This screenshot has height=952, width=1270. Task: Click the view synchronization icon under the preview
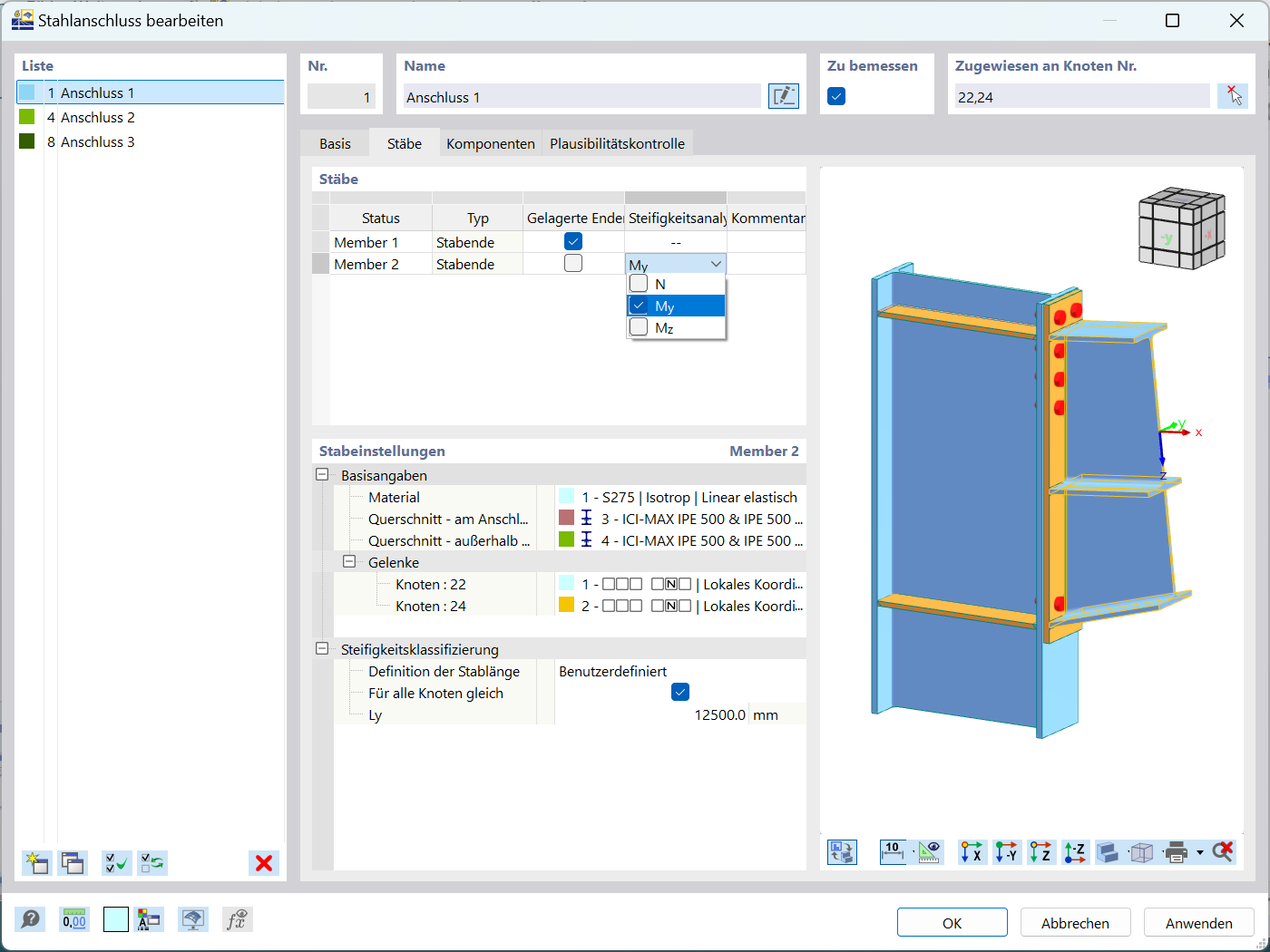(842, 852)
